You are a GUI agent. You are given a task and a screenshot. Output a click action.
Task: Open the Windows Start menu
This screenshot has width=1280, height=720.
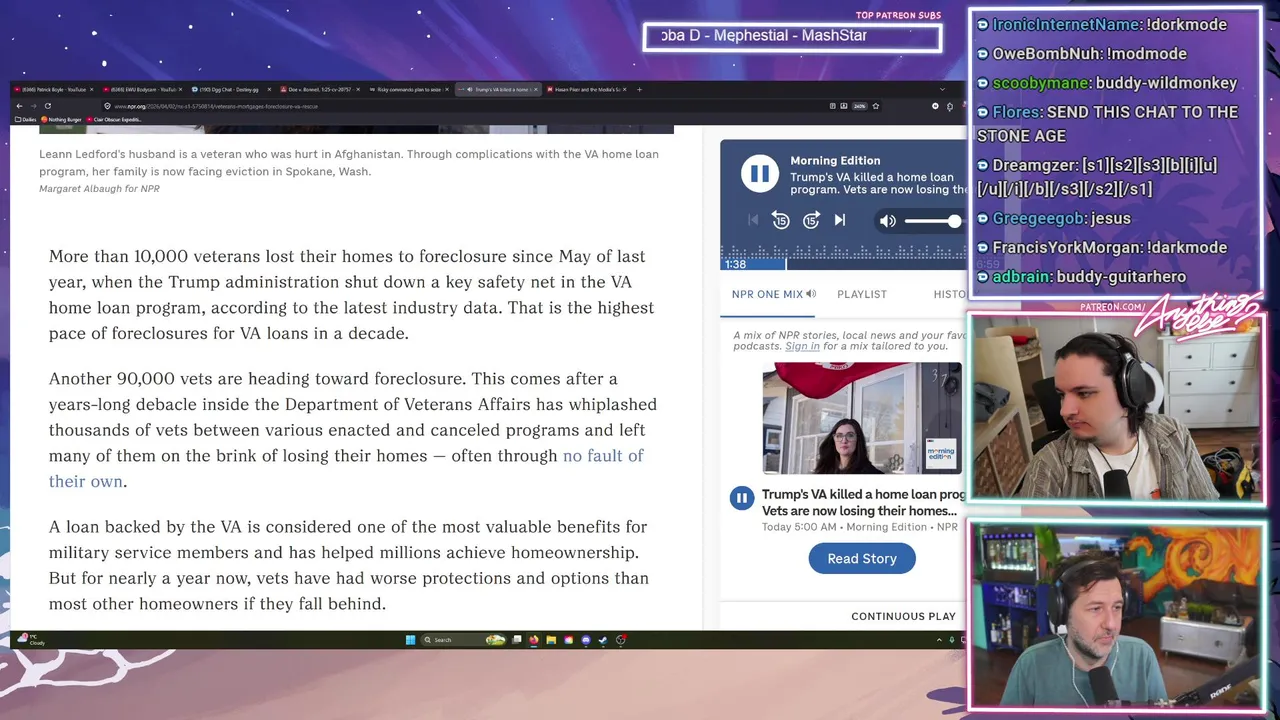pos(410,640)
